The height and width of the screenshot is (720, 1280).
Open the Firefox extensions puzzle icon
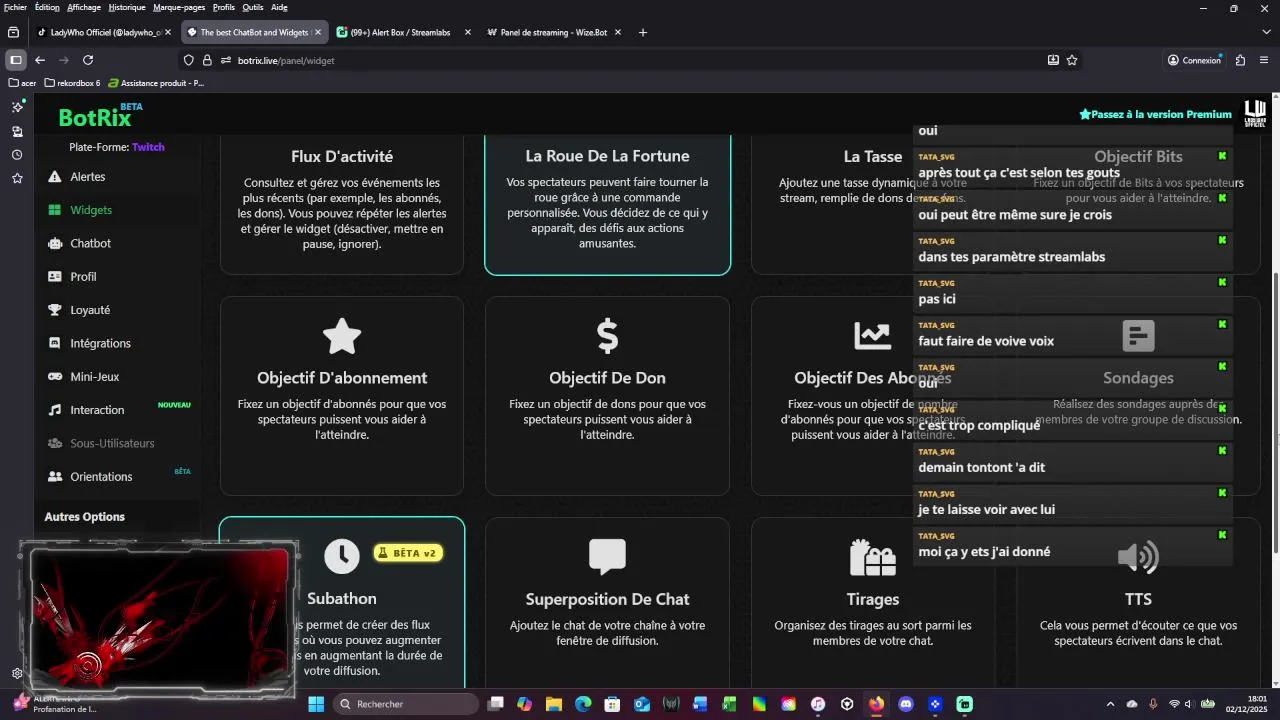(1241, 60)
